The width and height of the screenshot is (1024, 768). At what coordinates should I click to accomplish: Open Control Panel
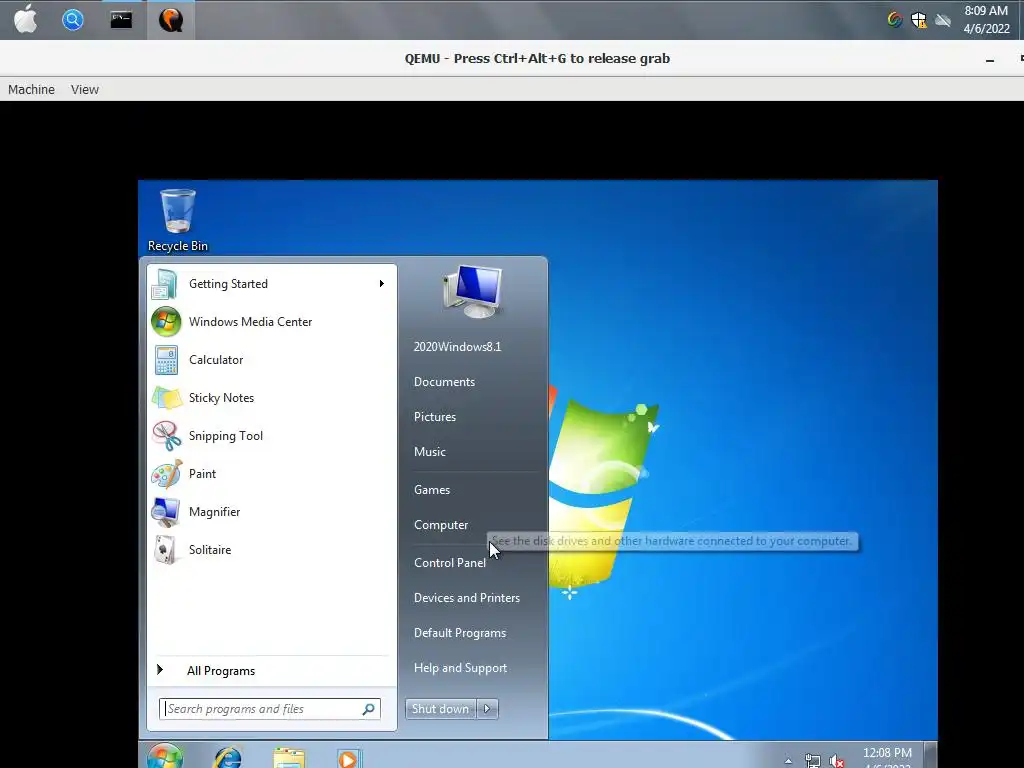click(x=450, y=563)
